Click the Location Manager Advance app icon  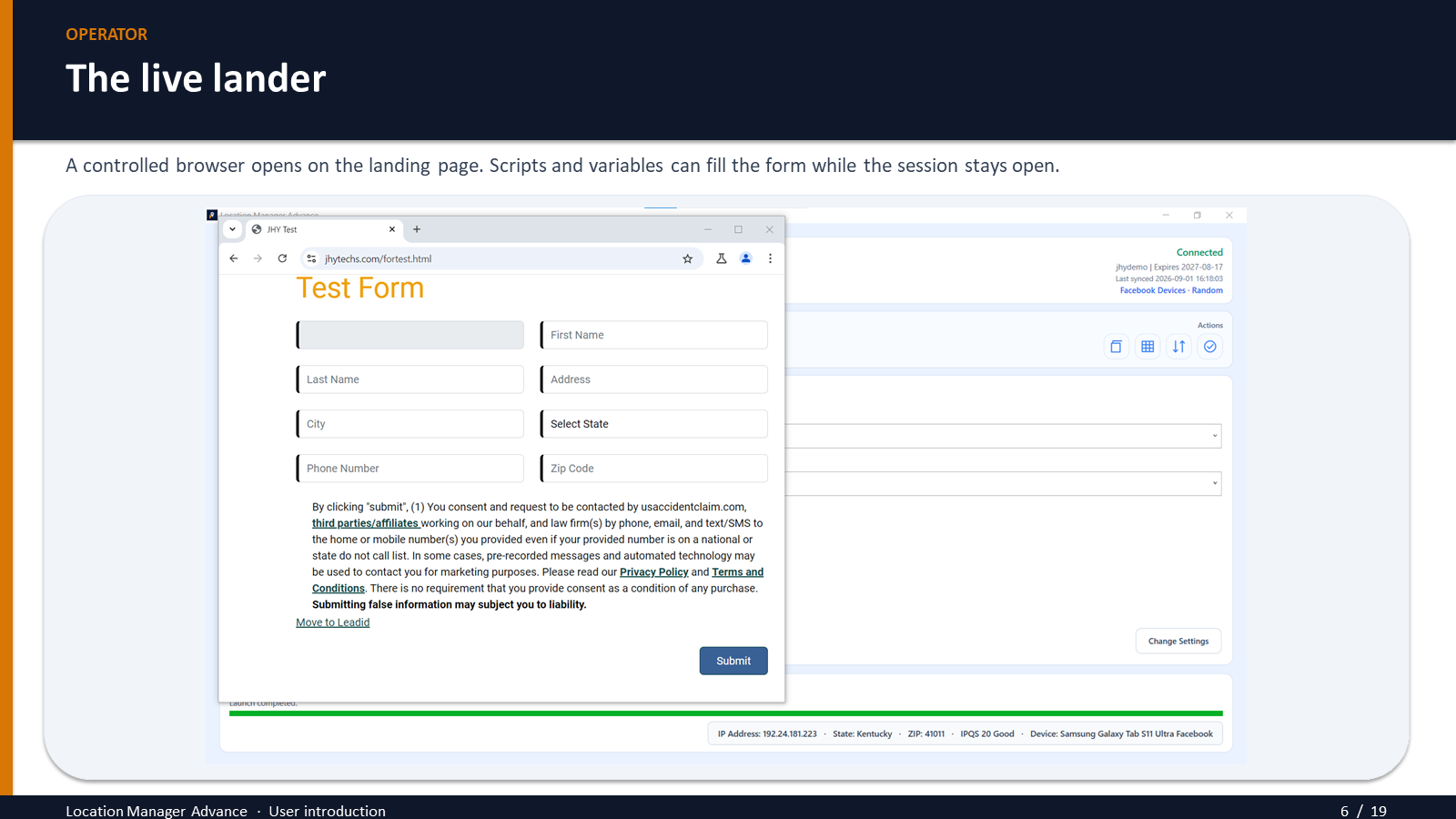pos(212,215)
